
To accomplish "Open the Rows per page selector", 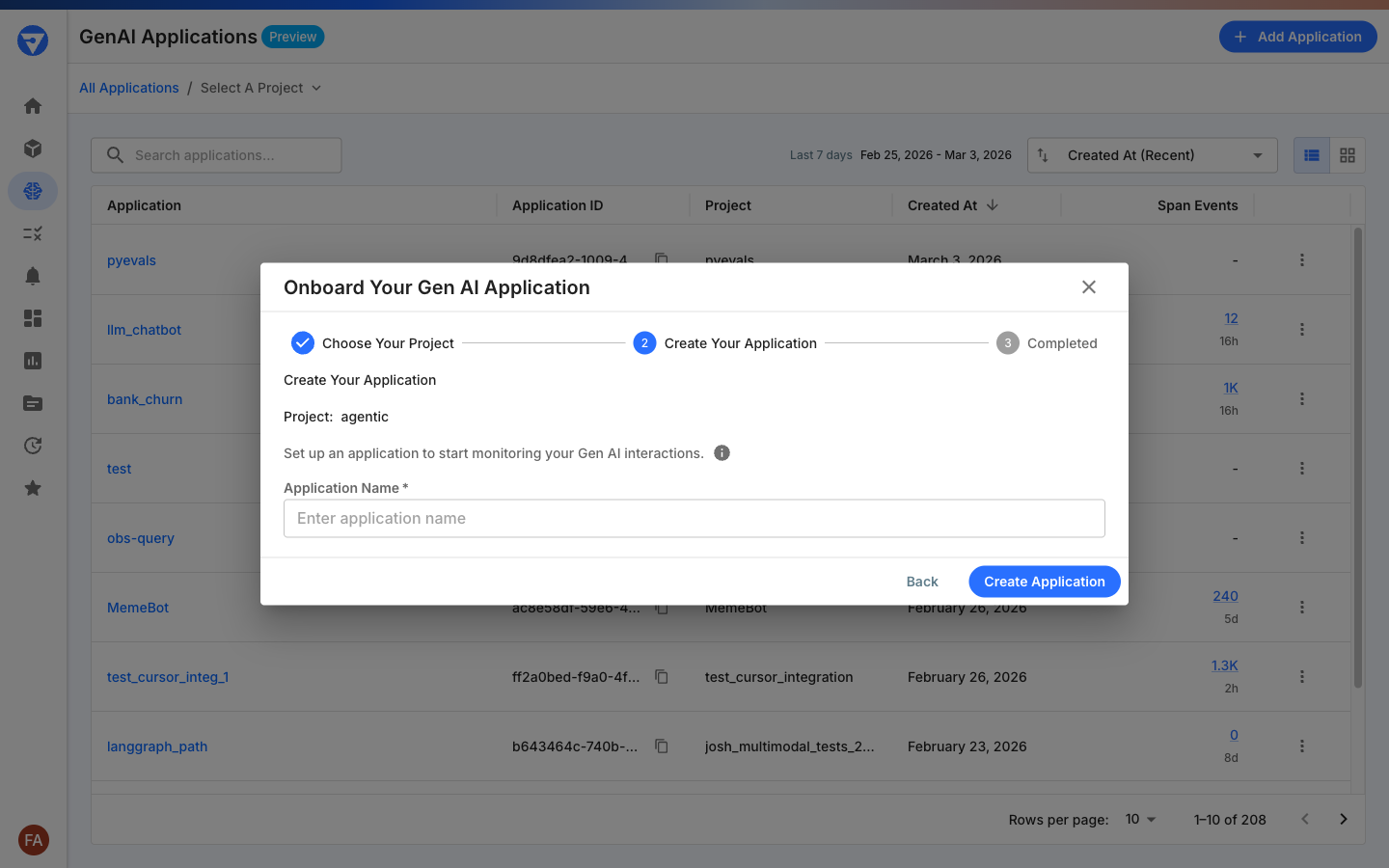I will (x=1139, y=819).
